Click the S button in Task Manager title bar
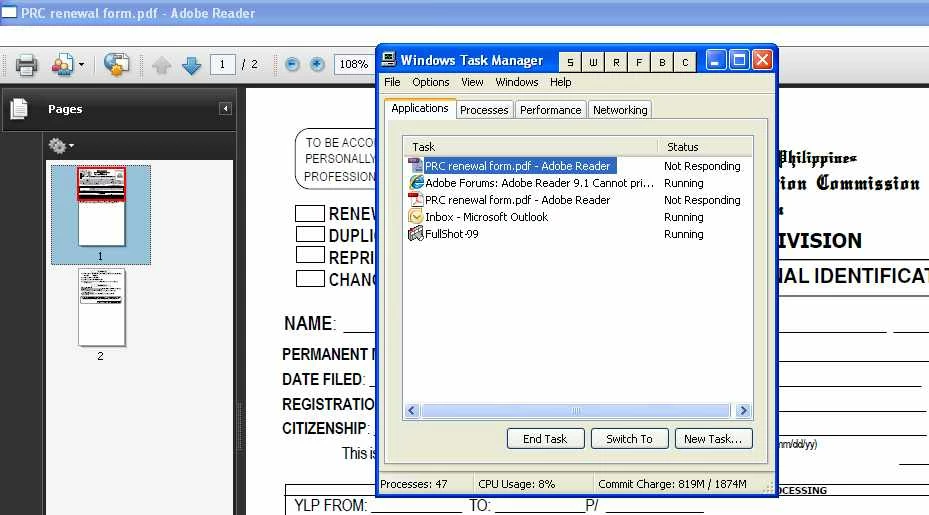The image size is (929, 515). 570,62
